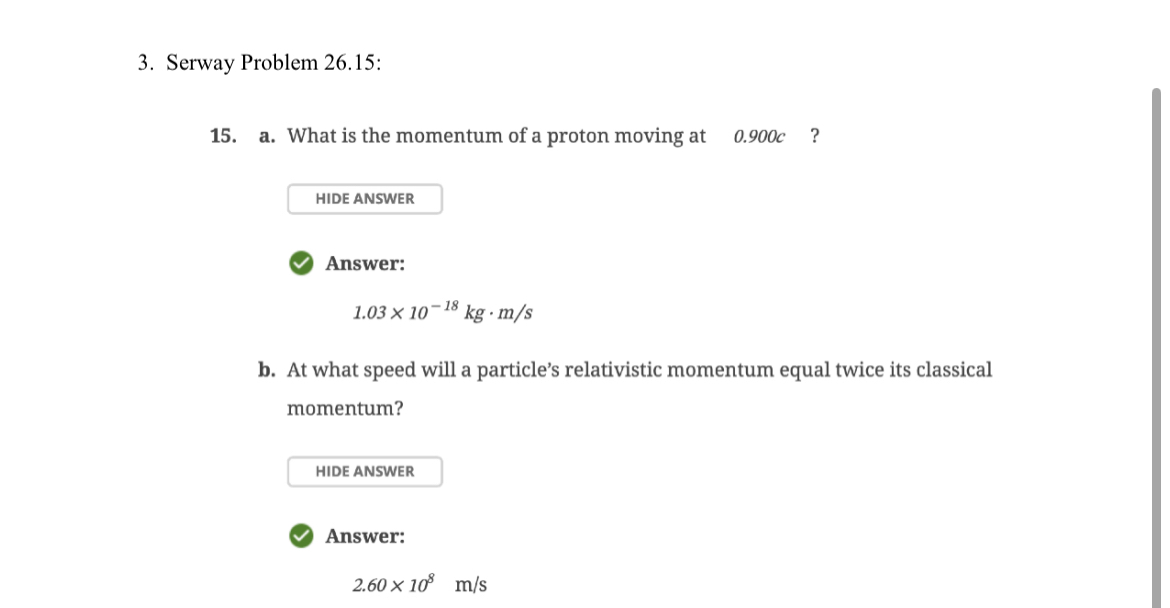
Task: Click the word "momentum?" ending part b
Action: tap(345, 409)
